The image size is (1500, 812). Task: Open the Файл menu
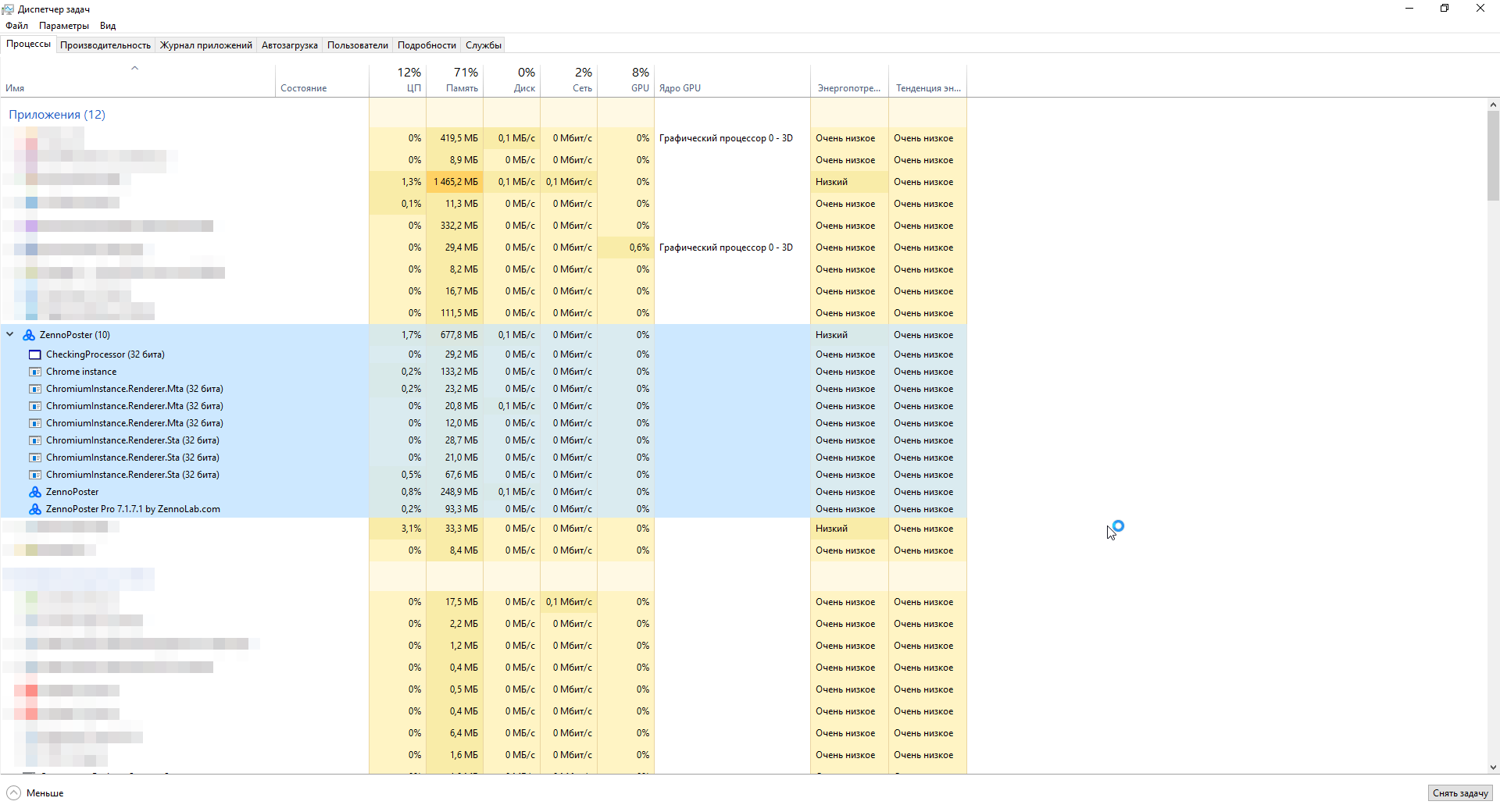click(16, 26)
